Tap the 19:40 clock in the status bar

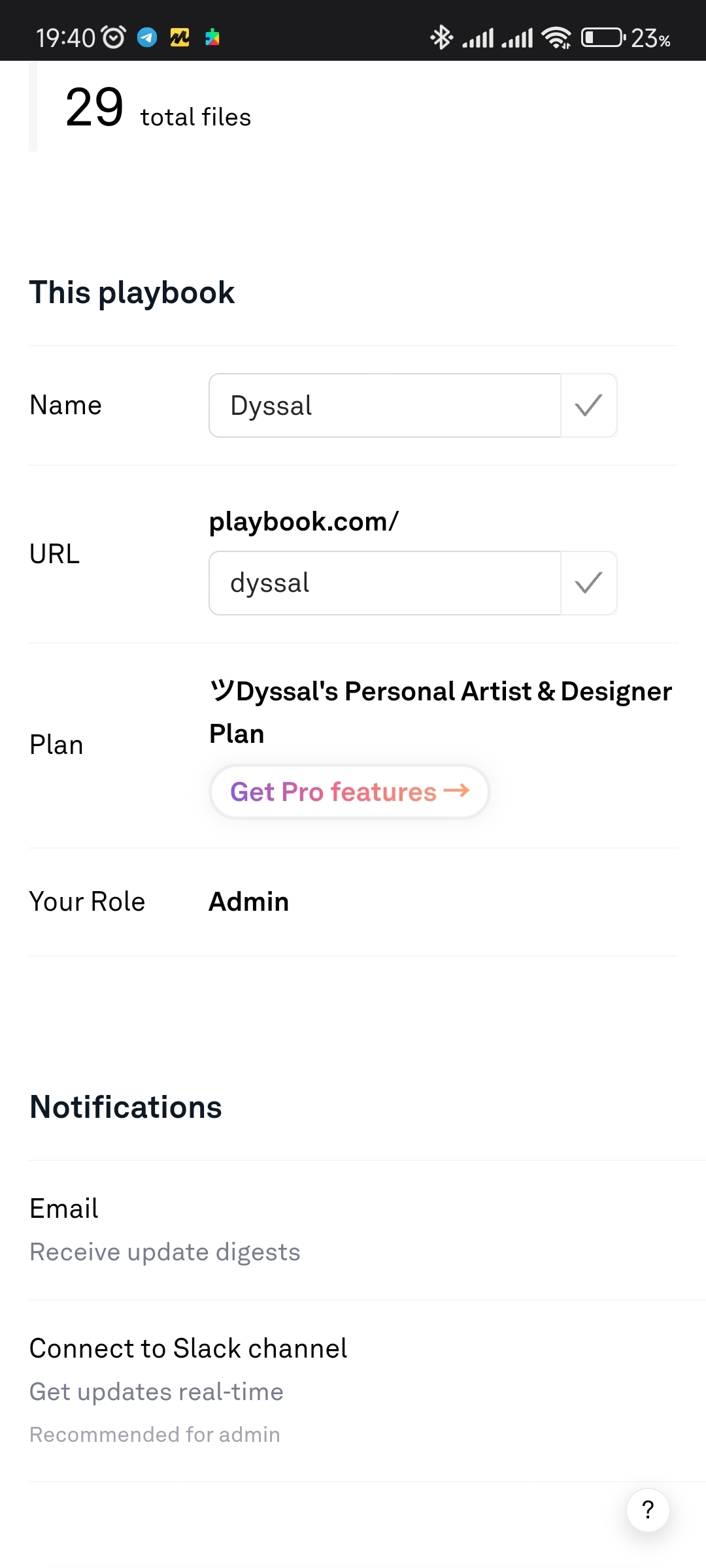65,38
